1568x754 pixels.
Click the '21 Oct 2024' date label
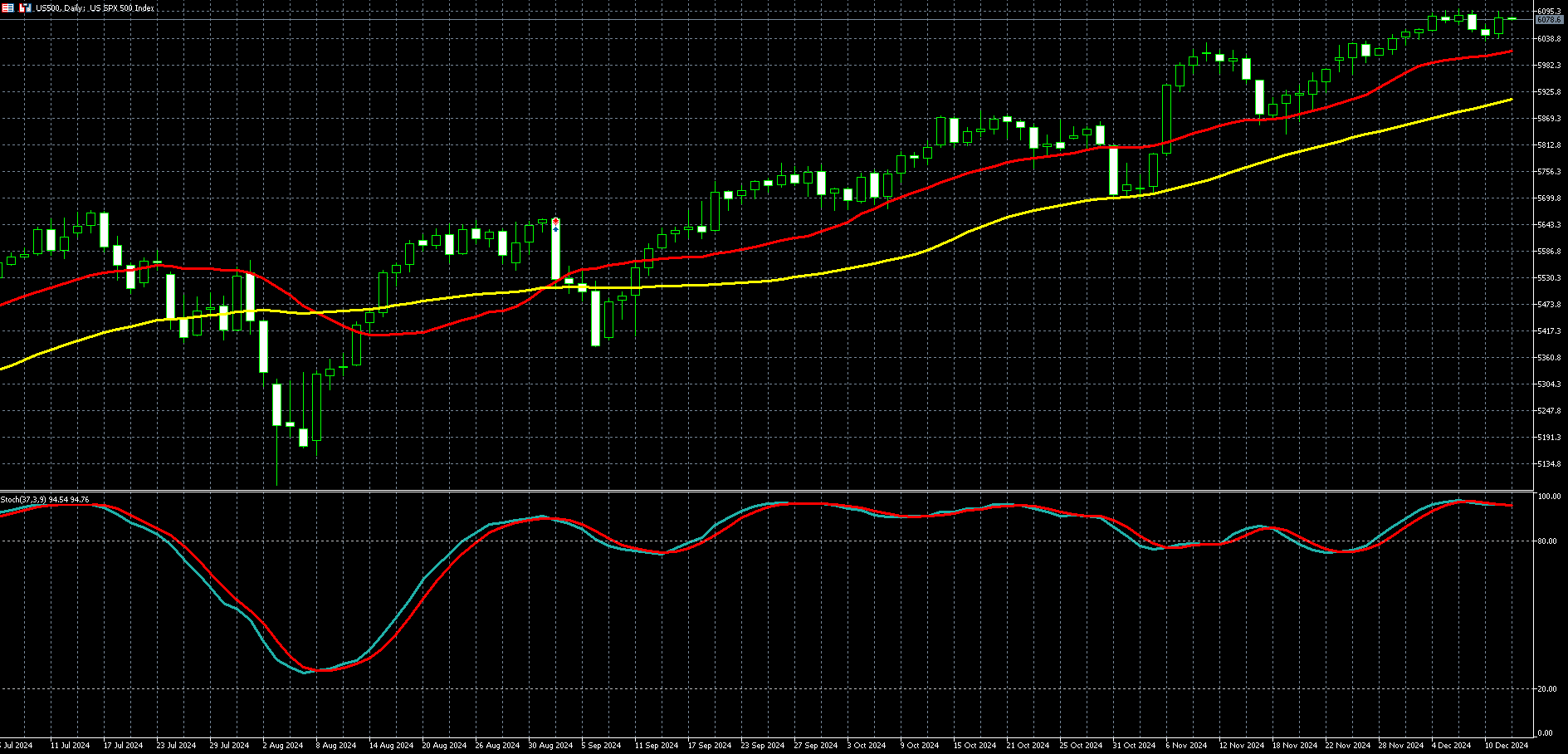(x=1028, y=746)
